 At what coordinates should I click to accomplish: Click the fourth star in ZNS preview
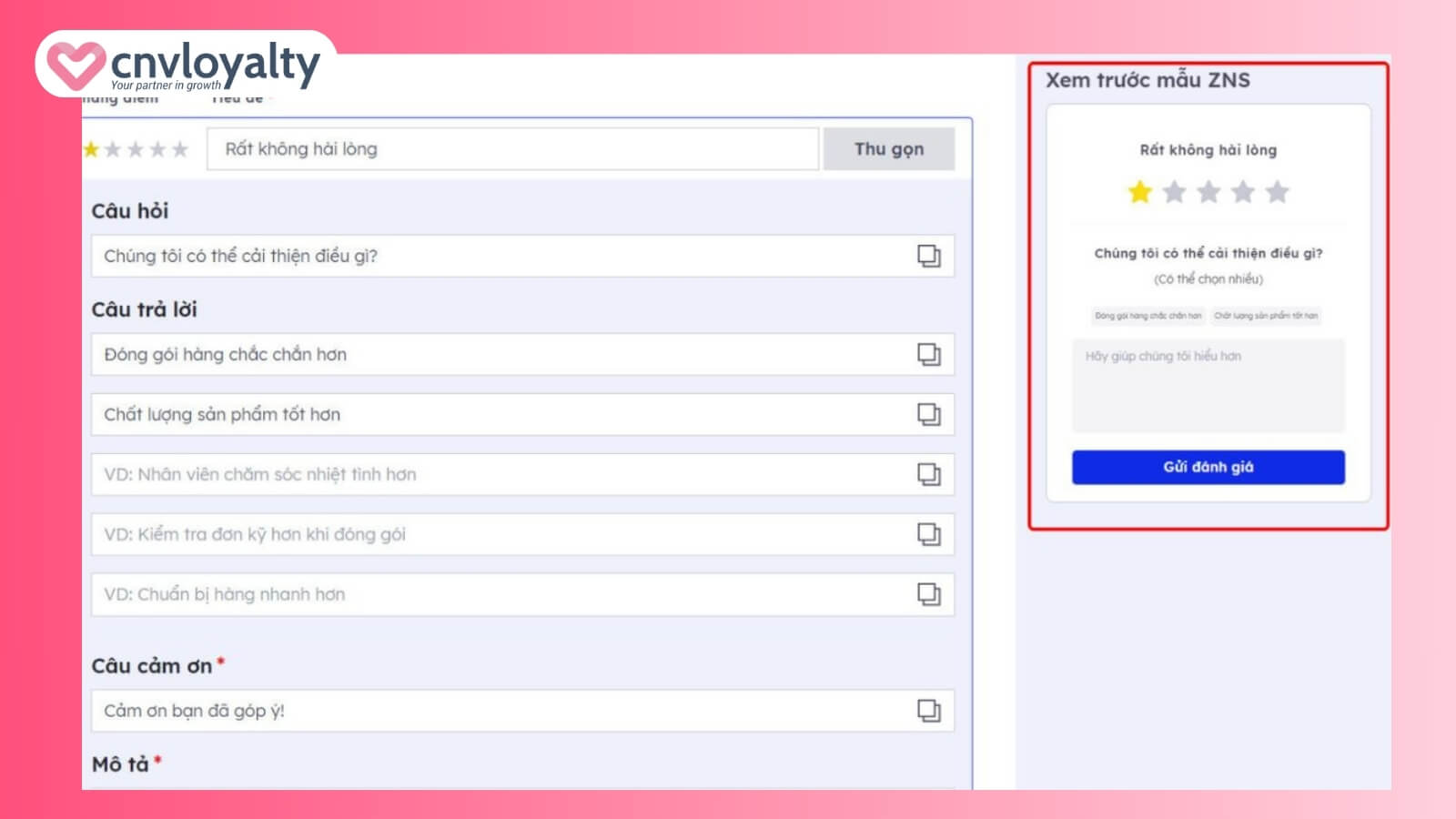pos(1243,192)
